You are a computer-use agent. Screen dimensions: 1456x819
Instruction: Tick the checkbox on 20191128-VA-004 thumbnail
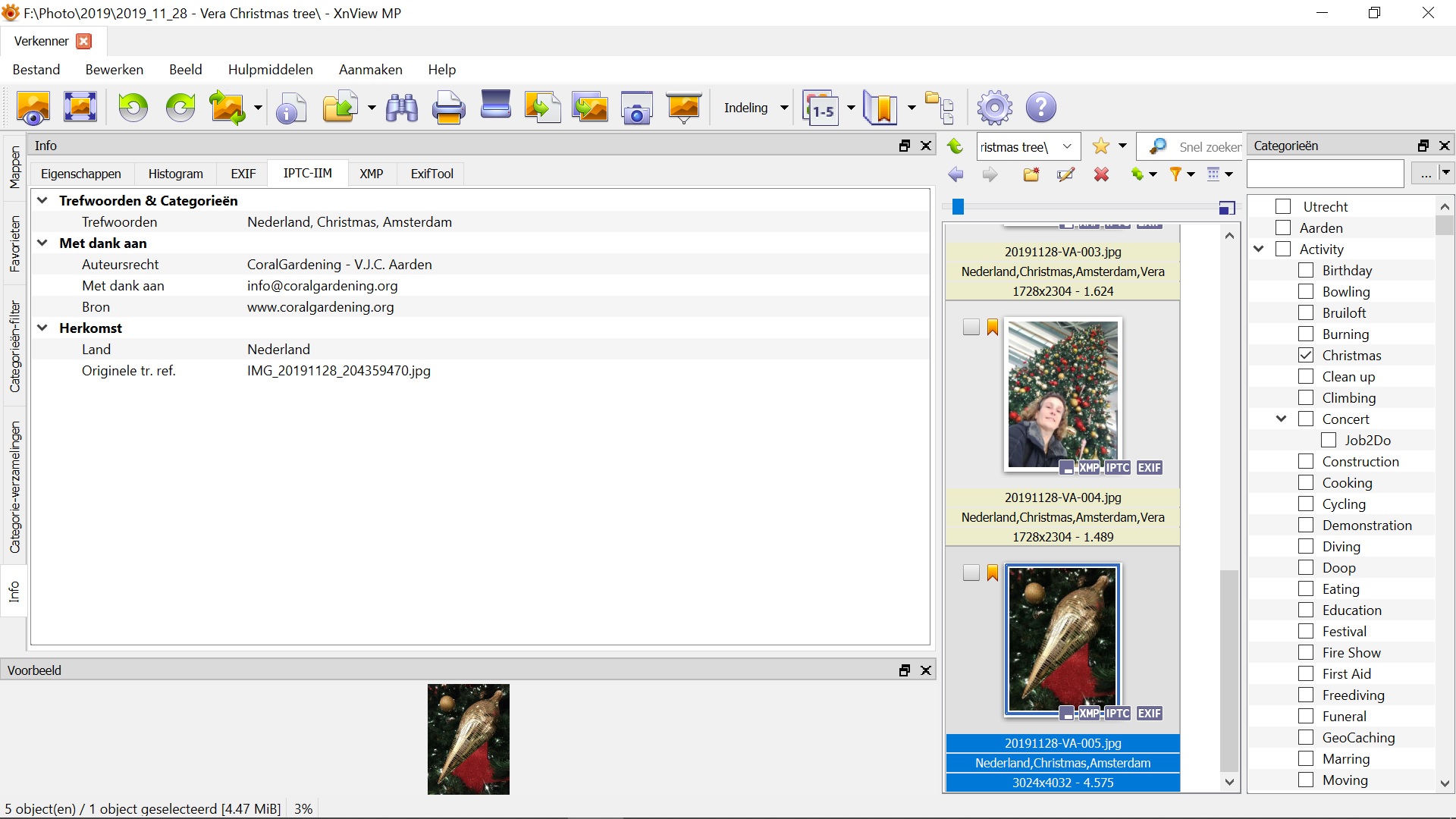(971, 327)
